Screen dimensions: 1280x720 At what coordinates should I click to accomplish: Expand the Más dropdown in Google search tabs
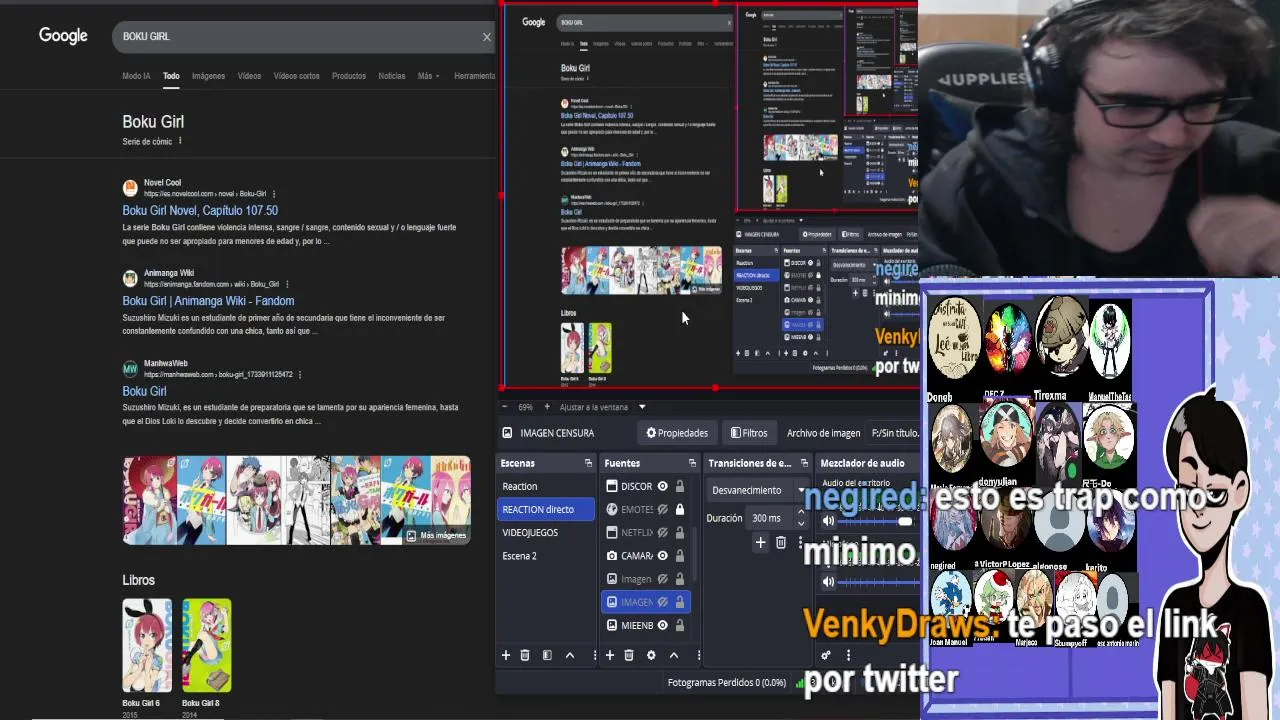pos(428,76)
